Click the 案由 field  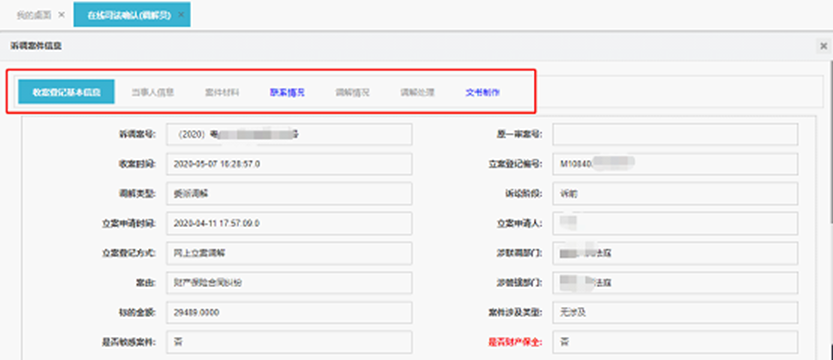[x=289, y=283]
